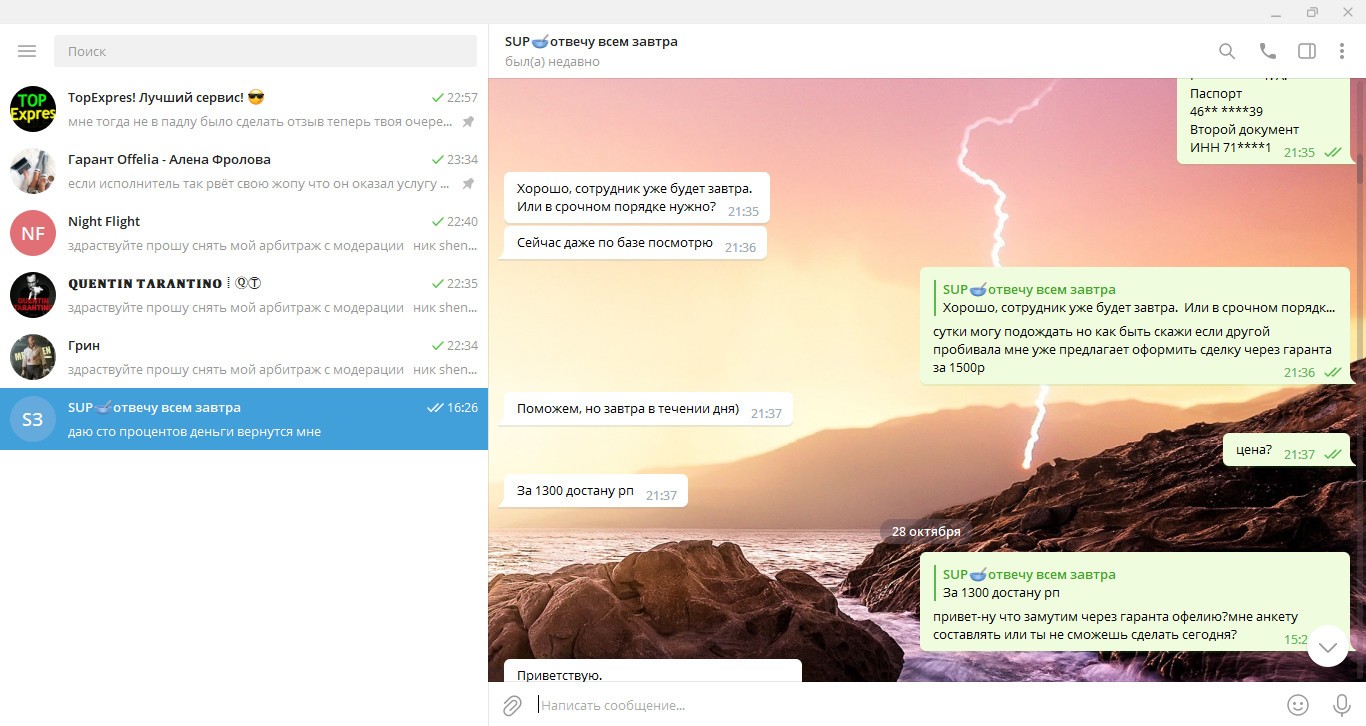The width and height of the screenshot is (1366, 726).
Task: Open the Грин chat
Action: pyautogui.click(x=244, y=357)
